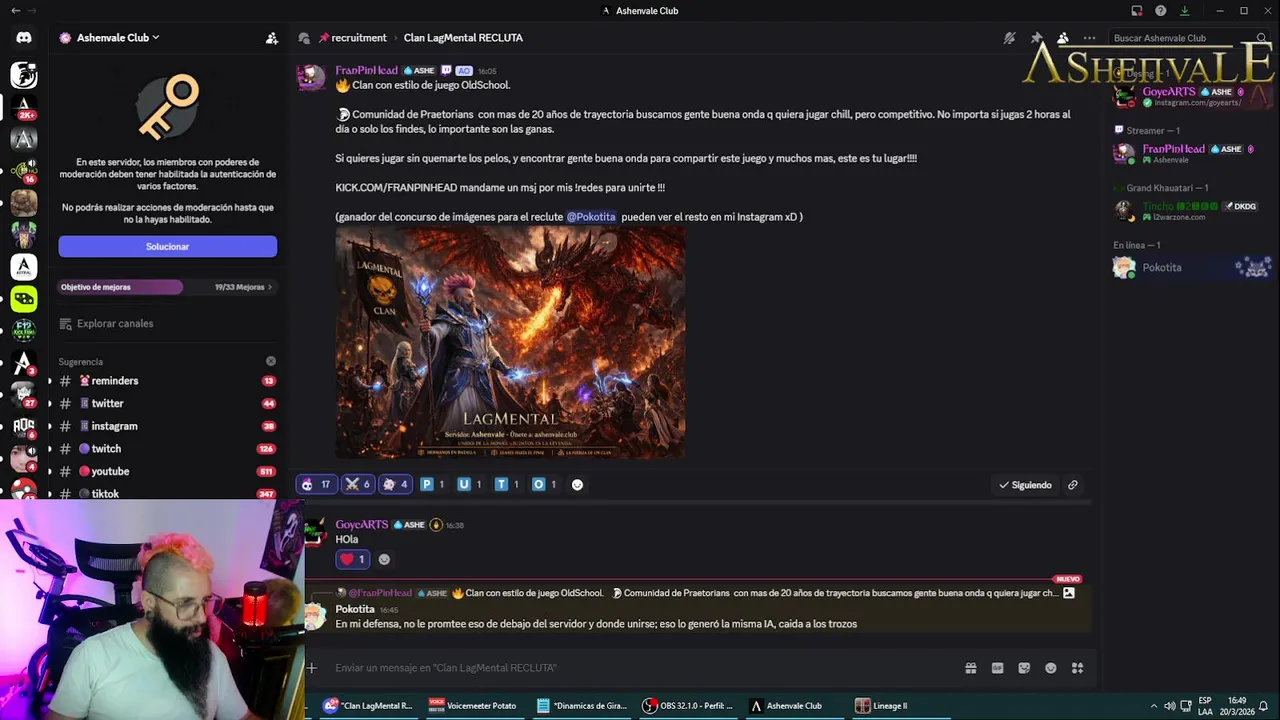1280x720 pixels.
Task: Open gift icon in message bar
Action: tap(970, 668)
